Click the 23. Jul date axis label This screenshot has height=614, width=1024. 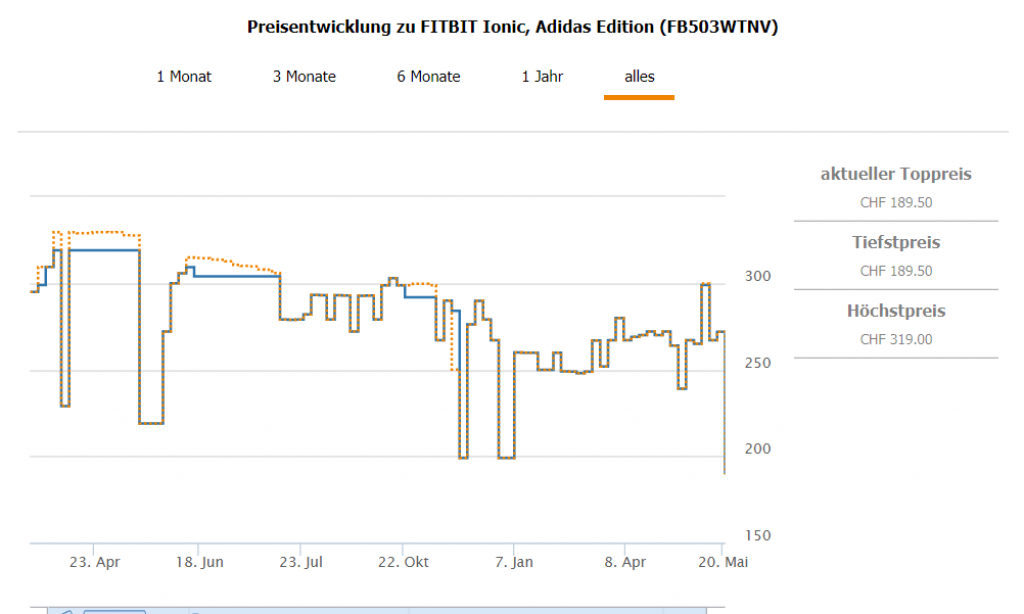(303, 563)
